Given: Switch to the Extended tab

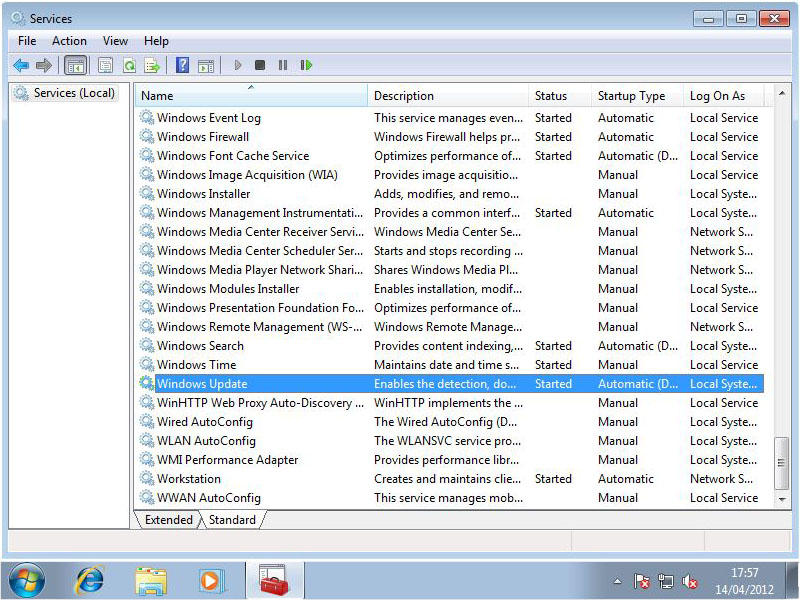Looking at the screenshot, I should (168, 519).
